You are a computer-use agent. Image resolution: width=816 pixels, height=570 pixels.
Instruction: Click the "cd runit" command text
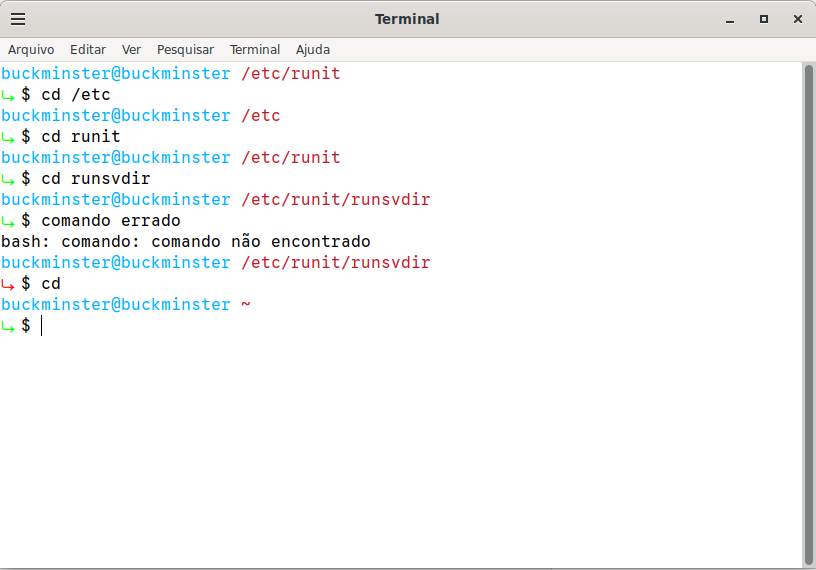point(80,137)
